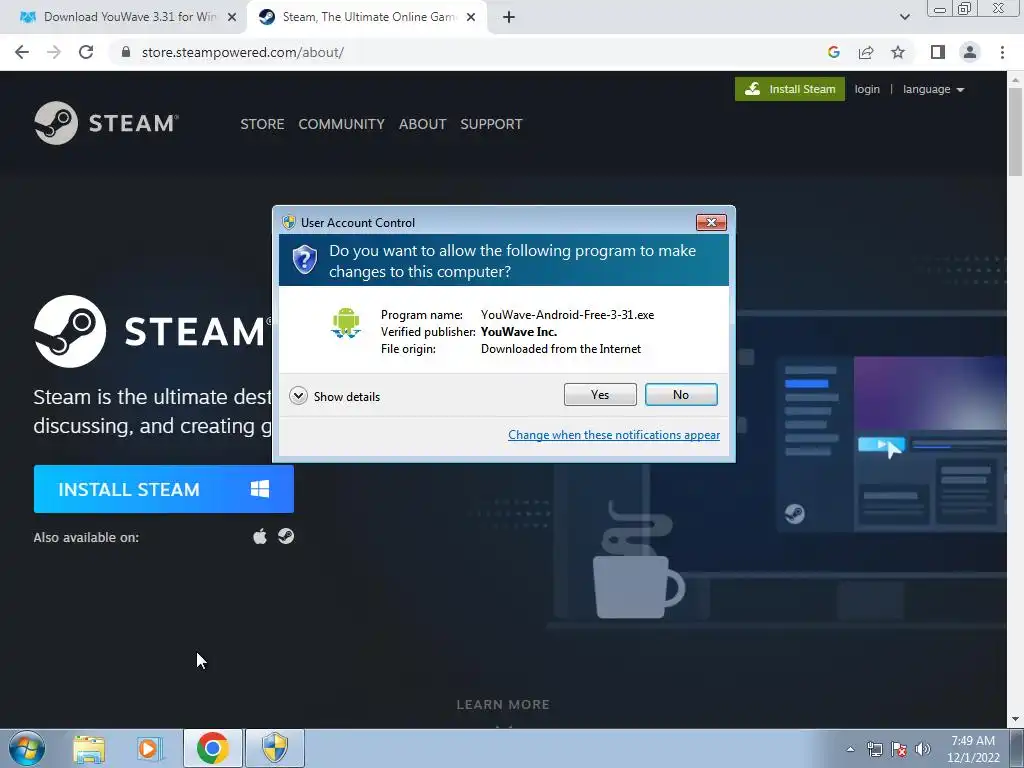The image size is (1024, 768).
Task: Open Windows Start menu
Action: point(27,748)
